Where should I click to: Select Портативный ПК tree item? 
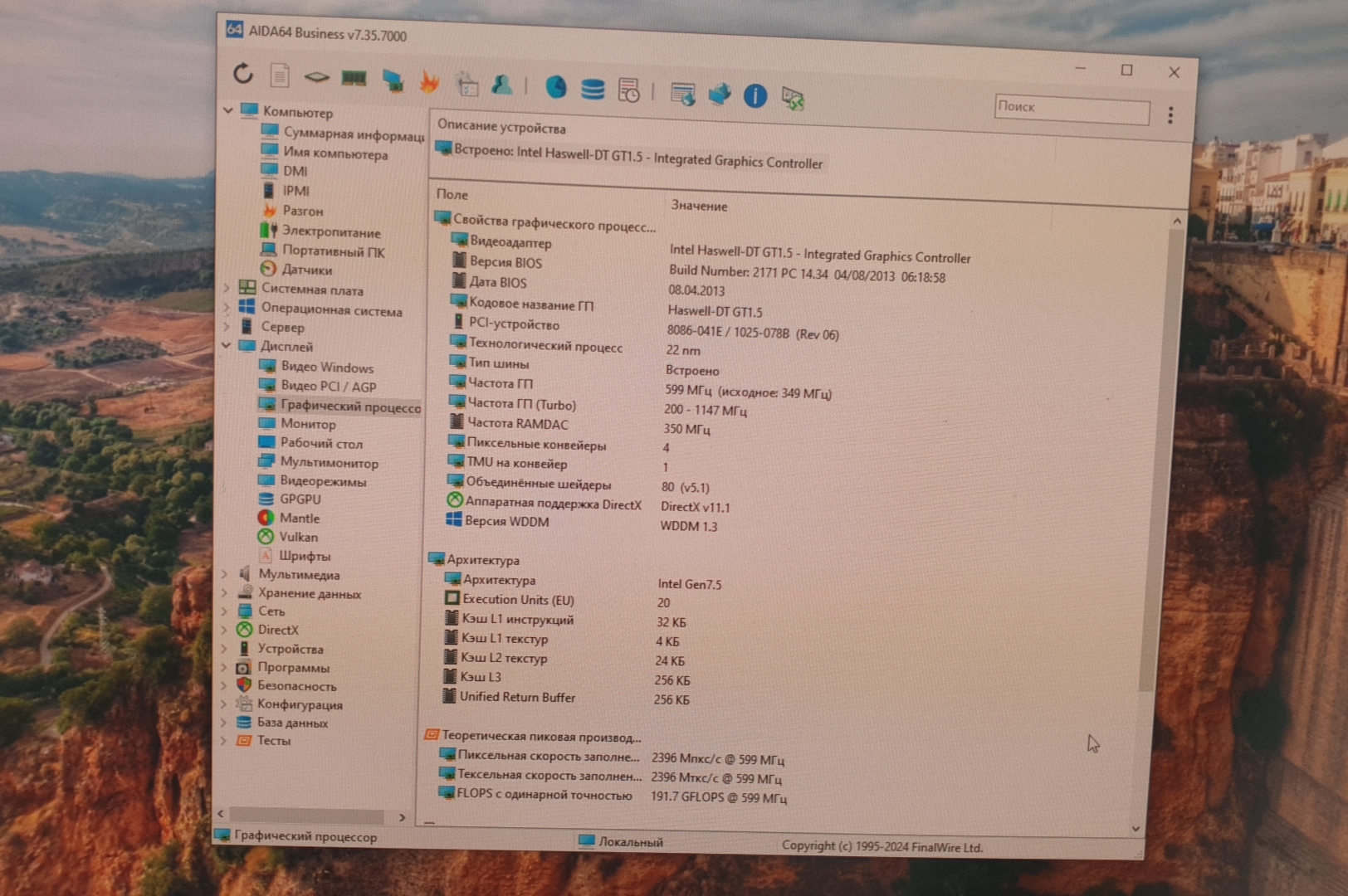322,251
